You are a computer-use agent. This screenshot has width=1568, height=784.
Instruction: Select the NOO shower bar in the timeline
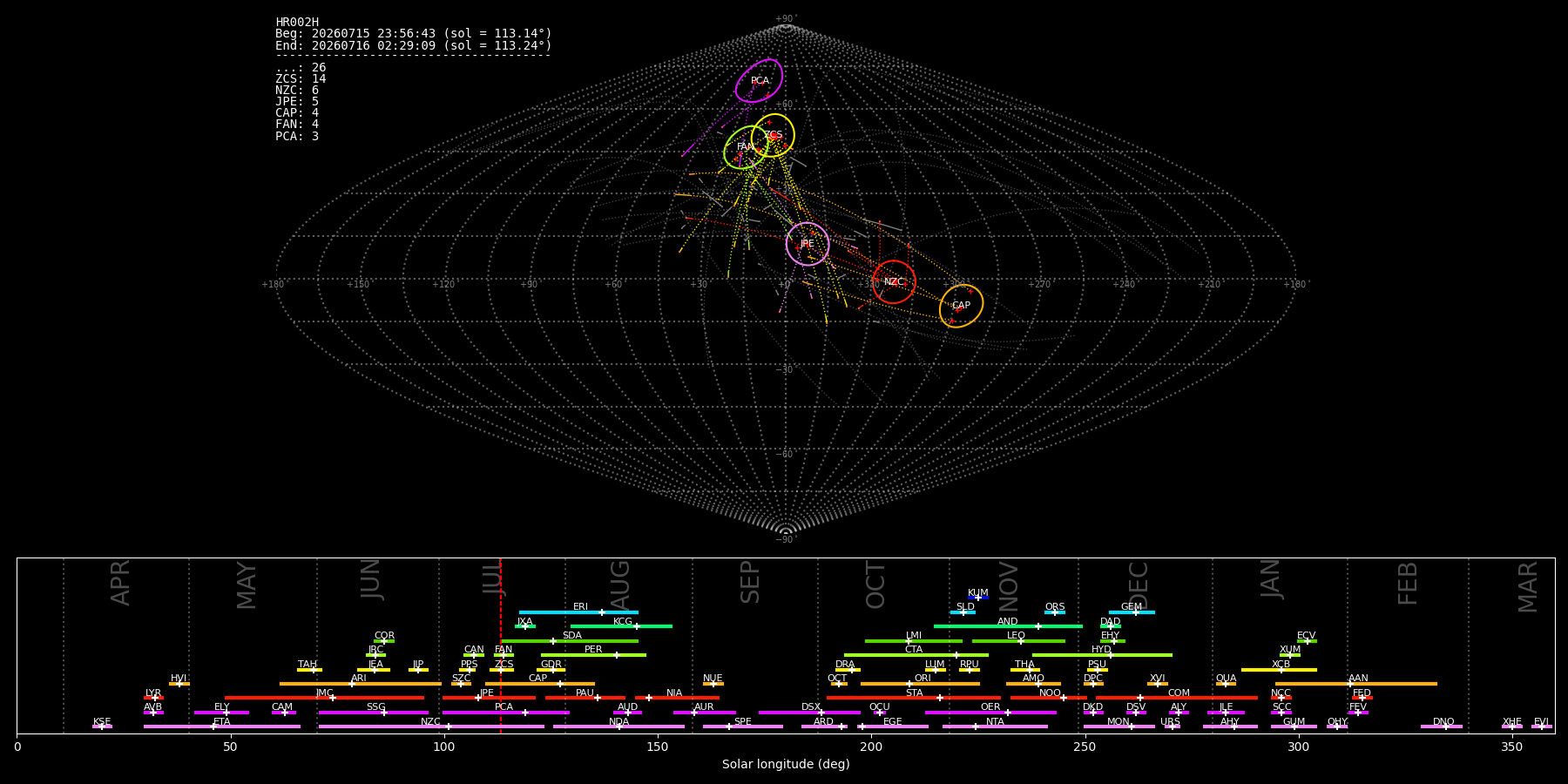click(1048, 698)
